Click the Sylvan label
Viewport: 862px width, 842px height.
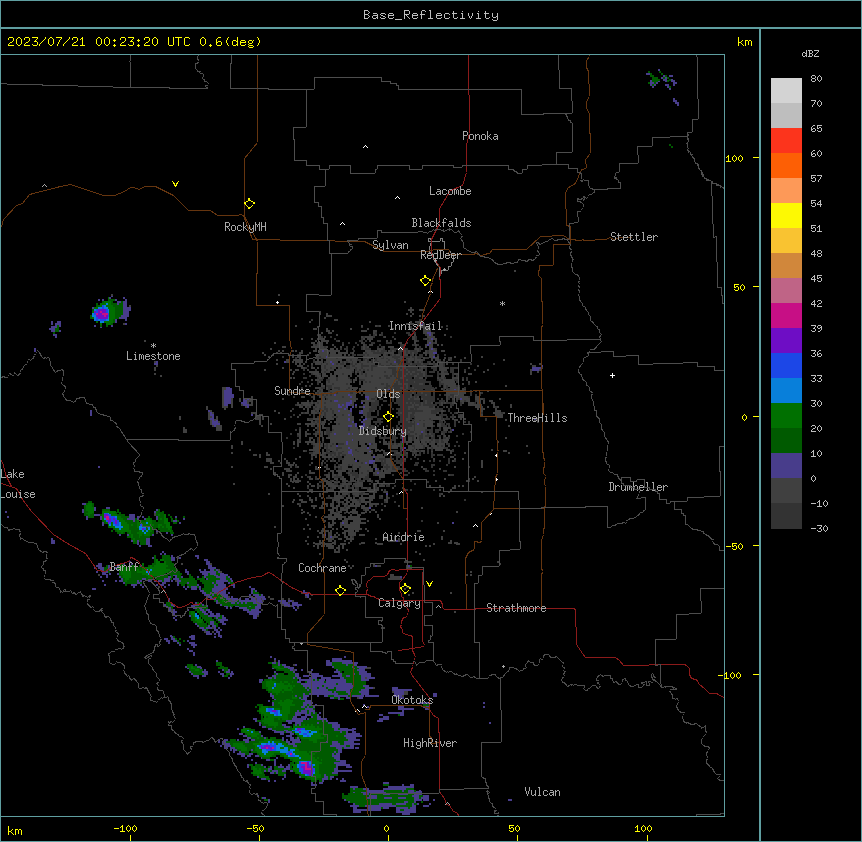390,245
